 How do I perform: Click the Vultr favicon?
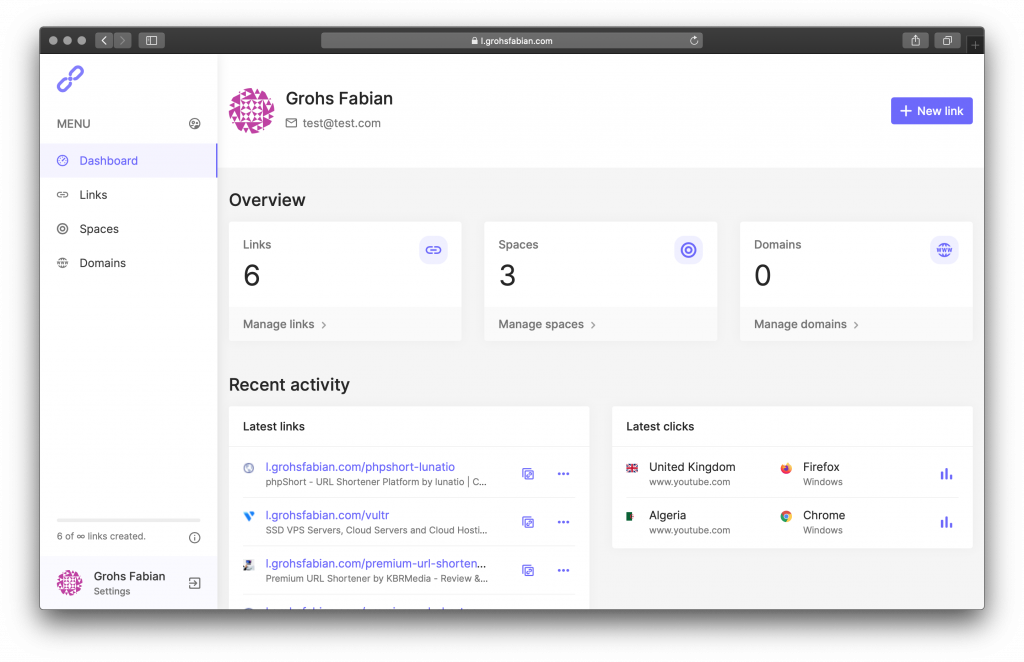249,516
